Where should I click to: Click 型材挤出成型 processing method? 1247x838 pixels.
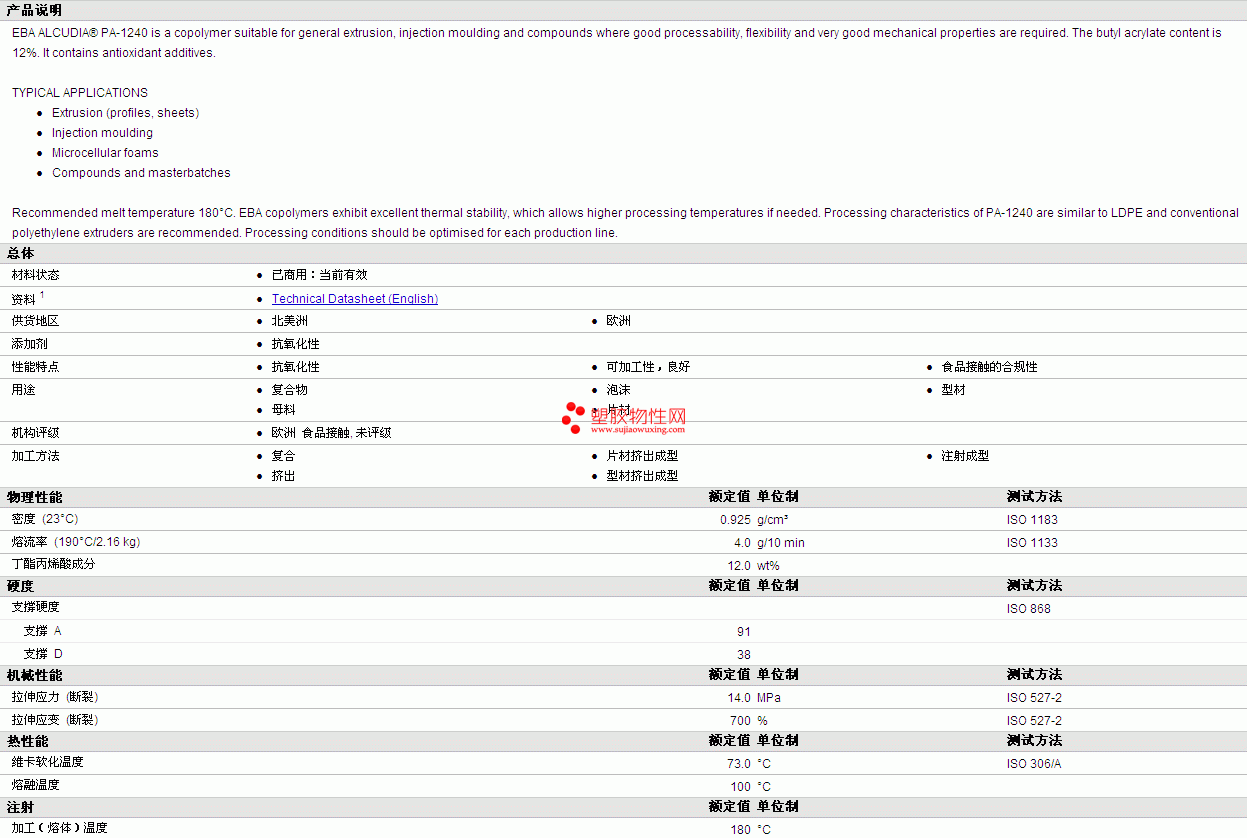tap(642, 476)
